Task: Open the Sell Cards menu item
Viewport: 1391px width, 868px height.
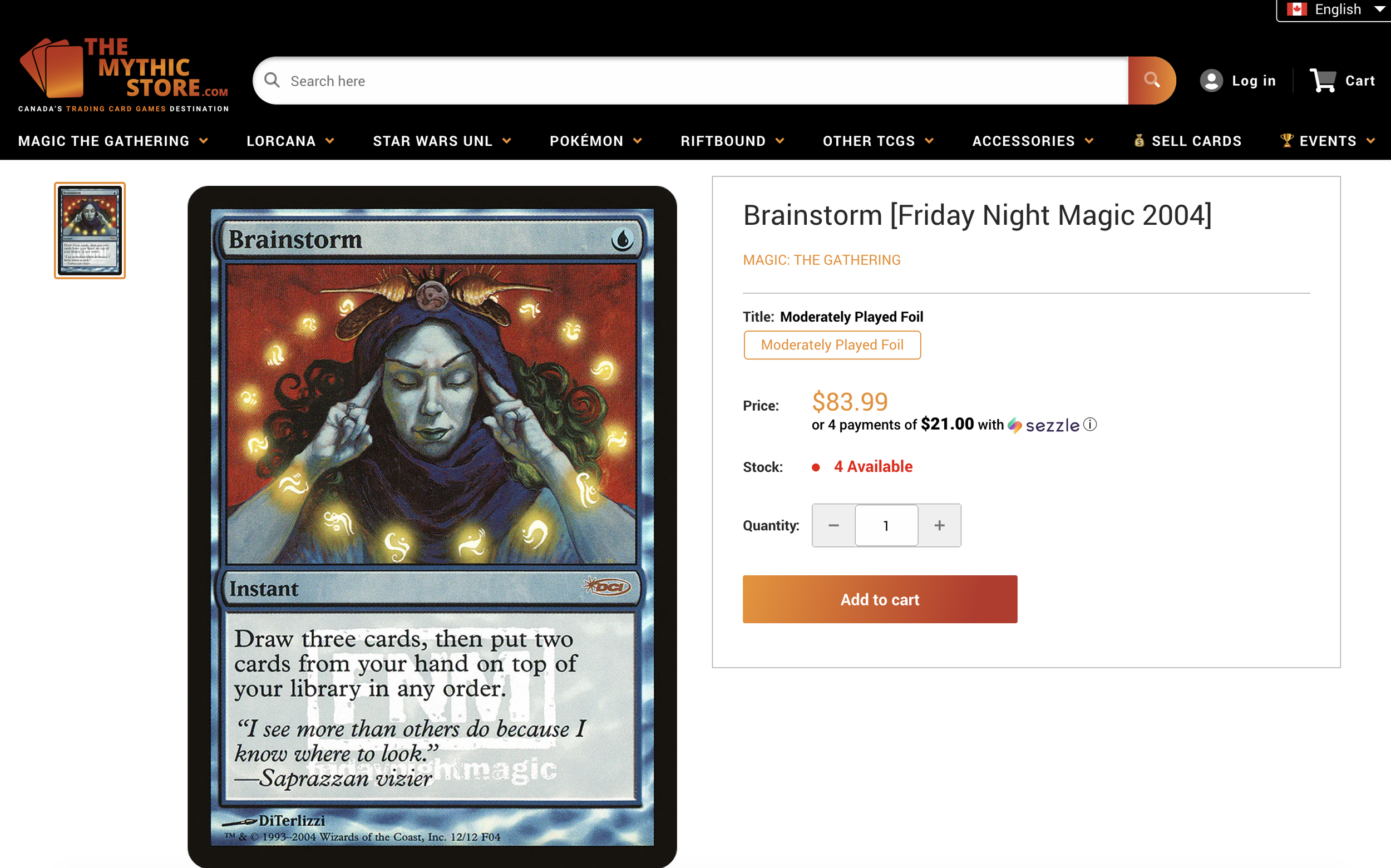Action: (x=1187, y=141)
